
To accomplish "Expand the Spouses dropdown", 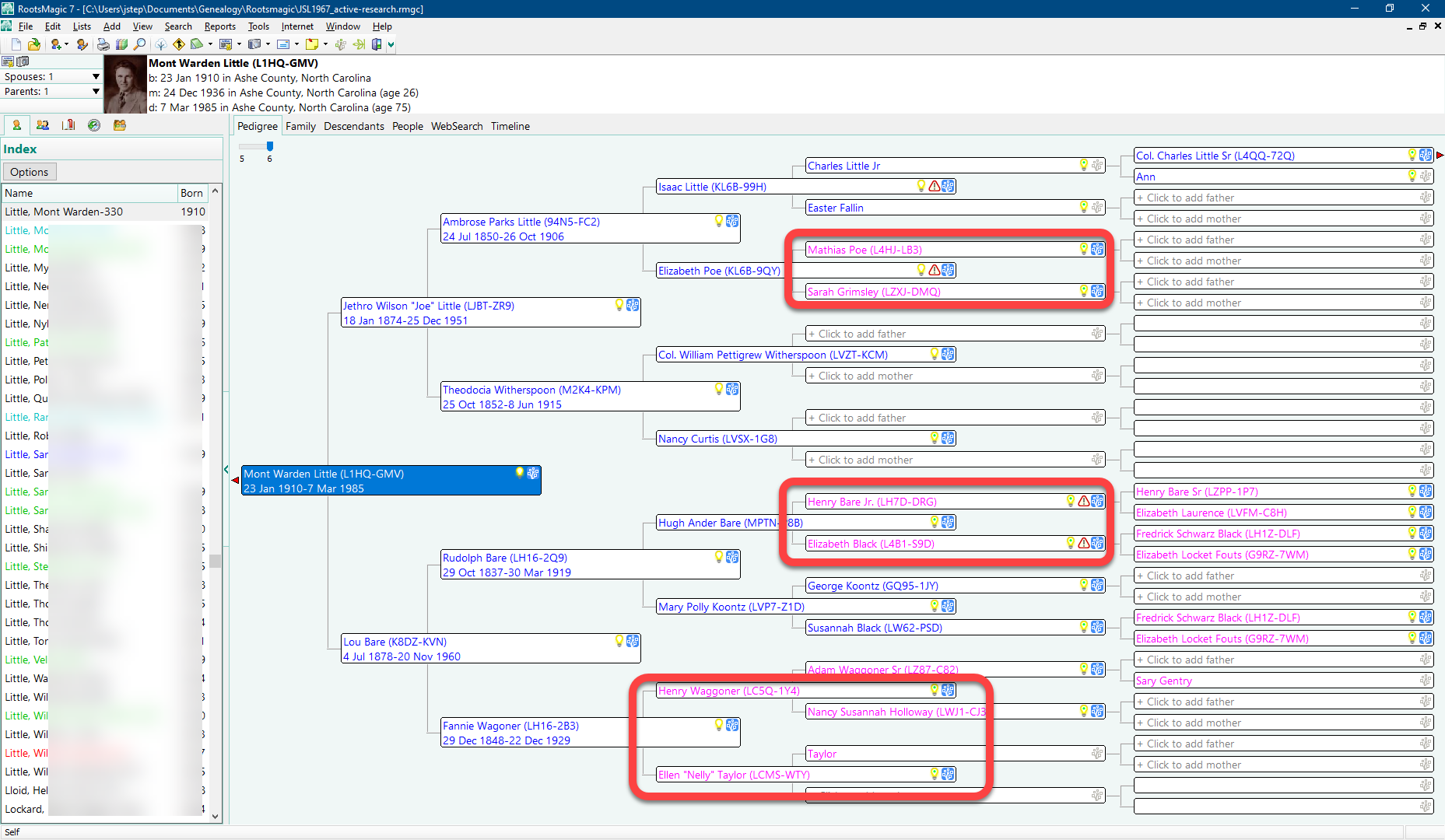I will (x=96, y=77).
